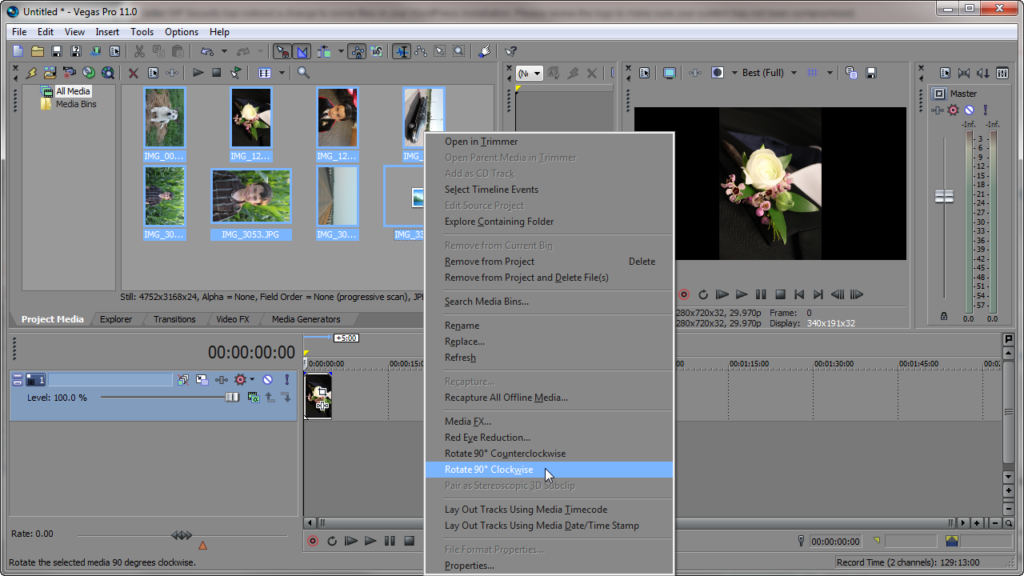Open a project with the folder icon
Image resolution: width=1024 pixels, height=576 pixels.
coord(37,51)
